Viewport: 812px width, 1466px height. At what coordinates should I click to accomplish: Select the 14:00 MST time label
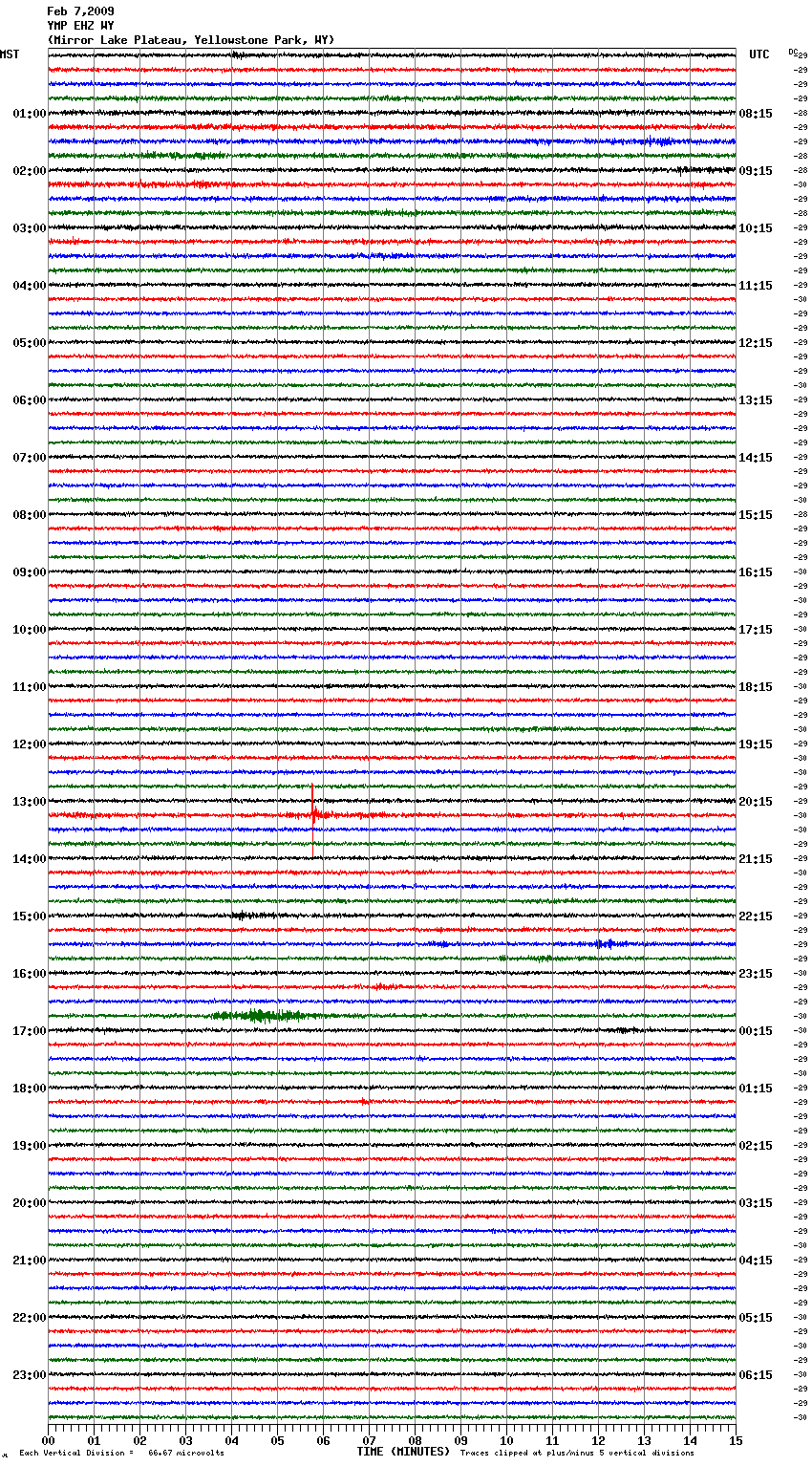tap(30, 859)
